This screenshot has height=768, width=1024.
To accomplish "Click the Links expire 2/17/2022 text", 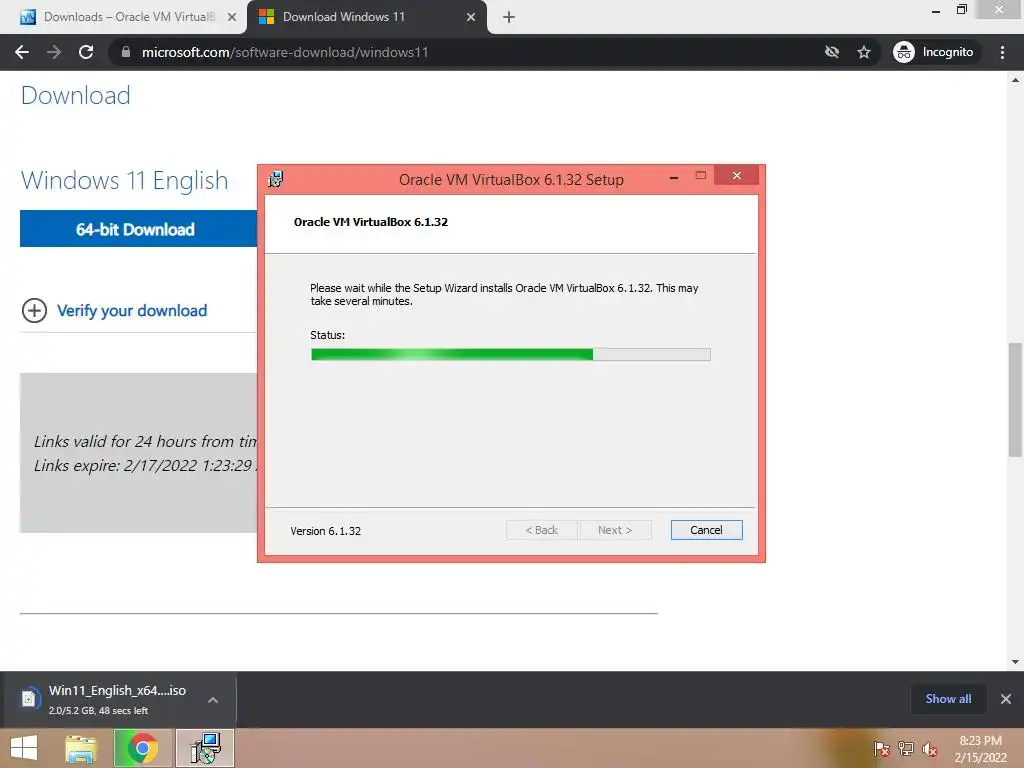I will 145,466.
